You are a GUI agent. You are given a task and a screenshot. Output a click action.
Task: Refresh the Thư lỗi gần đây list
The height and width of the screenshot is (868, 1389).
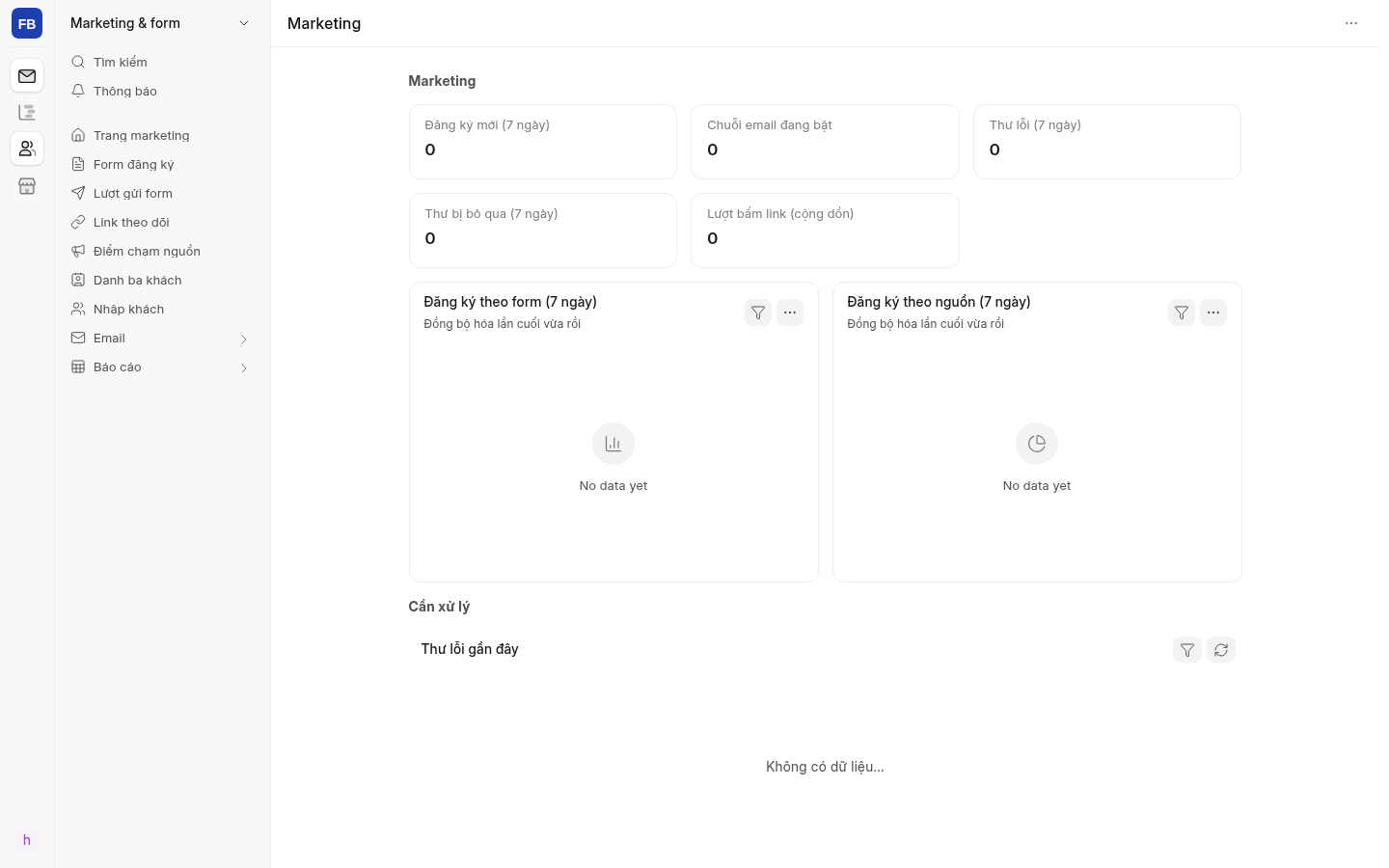point(1221,650)
